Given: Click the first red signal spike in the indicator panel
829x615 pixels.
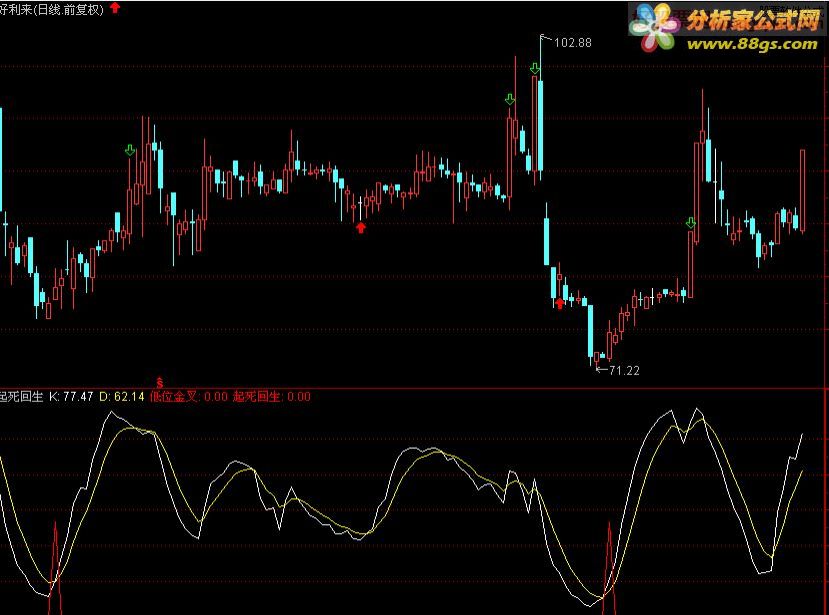Looking at the screenshot, I should pyautogui.click(x=56, y=568).
